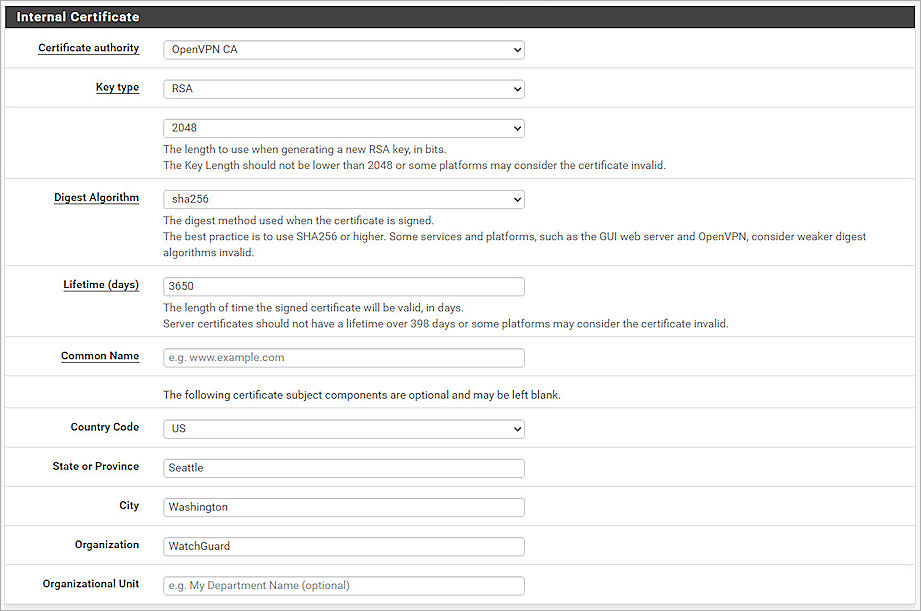
Task: Open the Digest Algorithm dropdown
Action: [343, 199]
